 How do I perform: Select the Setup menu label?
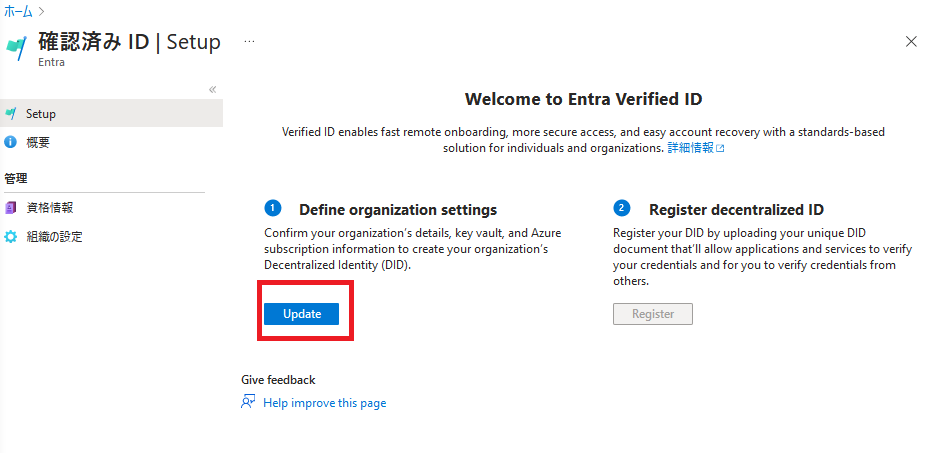(41, 114)
